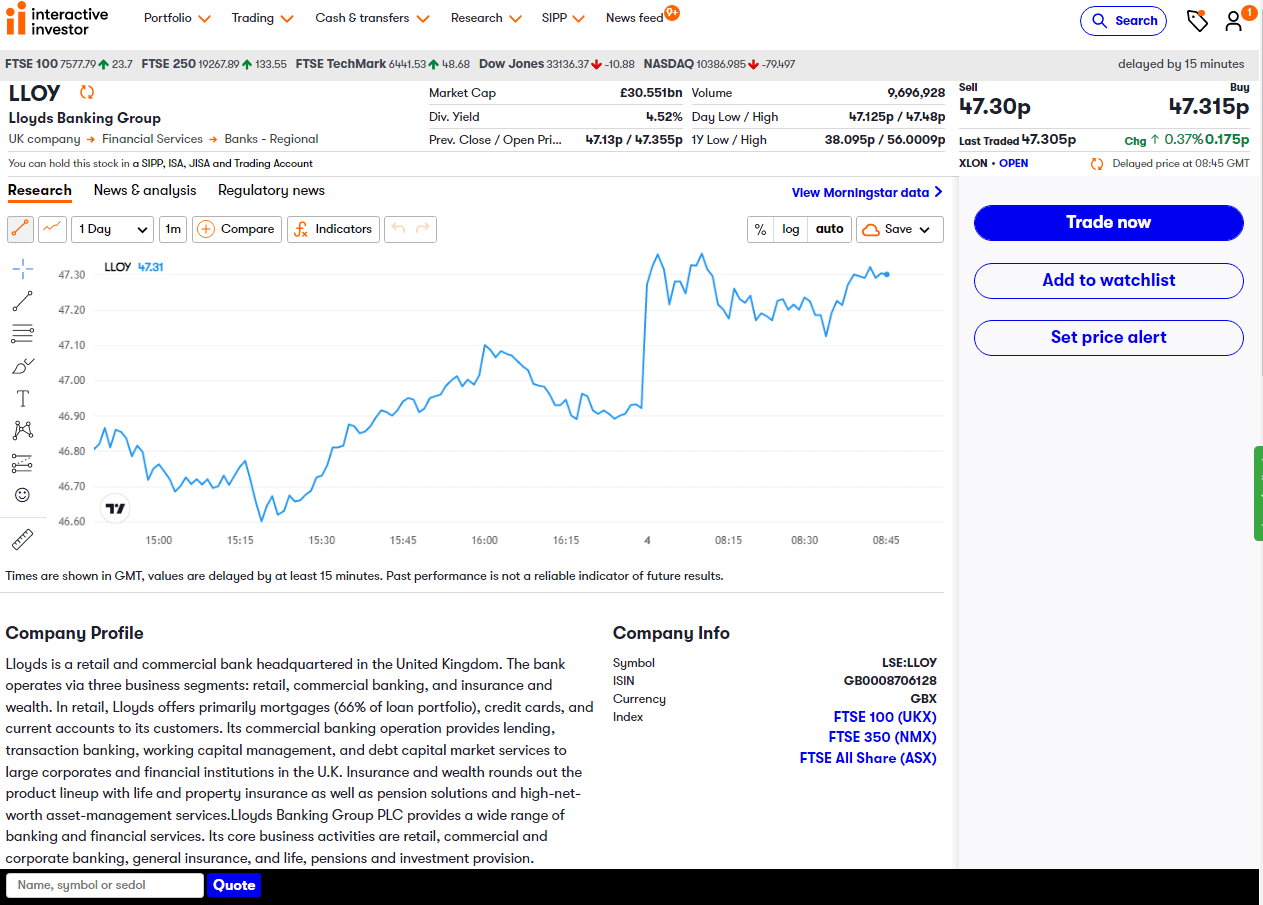1263x905 pixels.
Task: Toggle percentage scale on the chart
Action: pos(760,229)
